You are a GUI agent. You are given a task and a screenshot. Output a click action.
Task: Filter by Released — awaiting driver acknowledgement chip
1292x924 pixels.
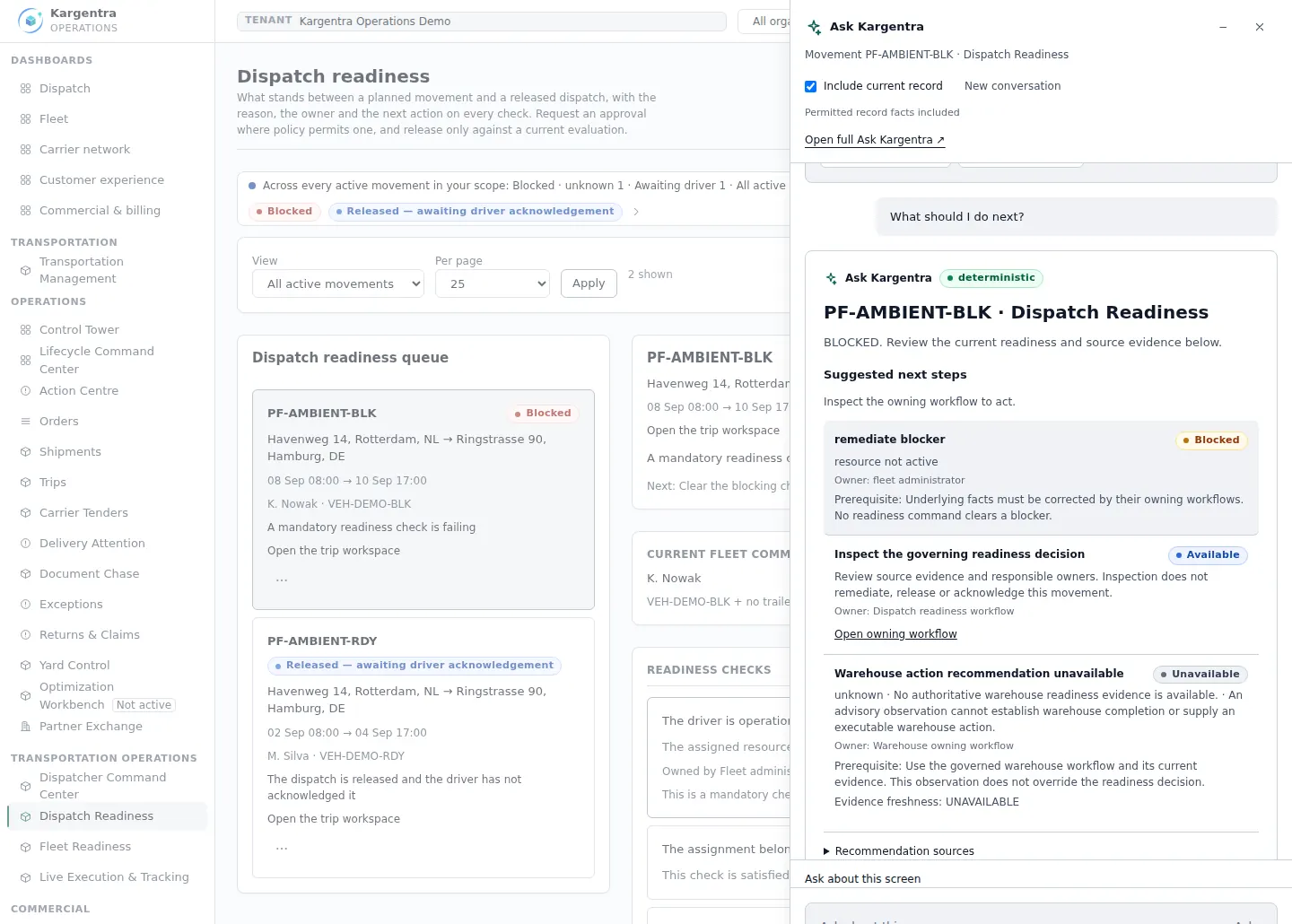pyautogui.click(x=476, y=212)
